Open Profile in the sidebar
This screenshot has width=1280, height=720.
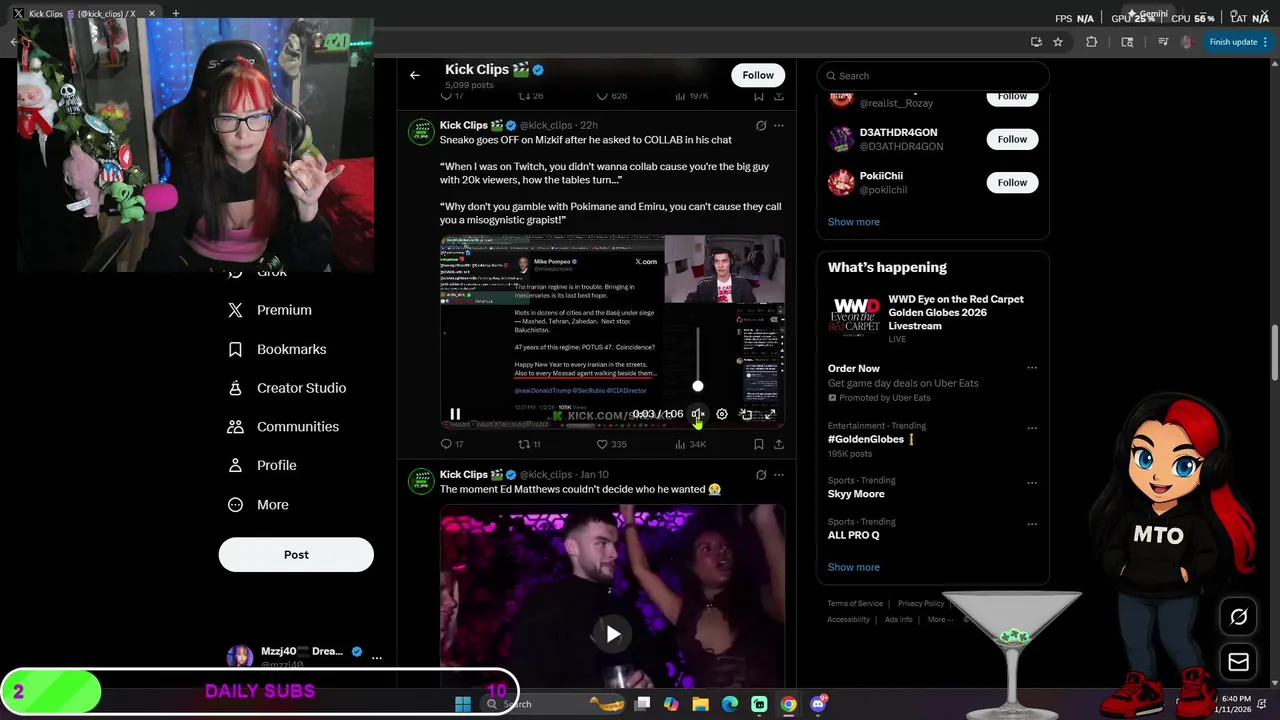(262, 465)
